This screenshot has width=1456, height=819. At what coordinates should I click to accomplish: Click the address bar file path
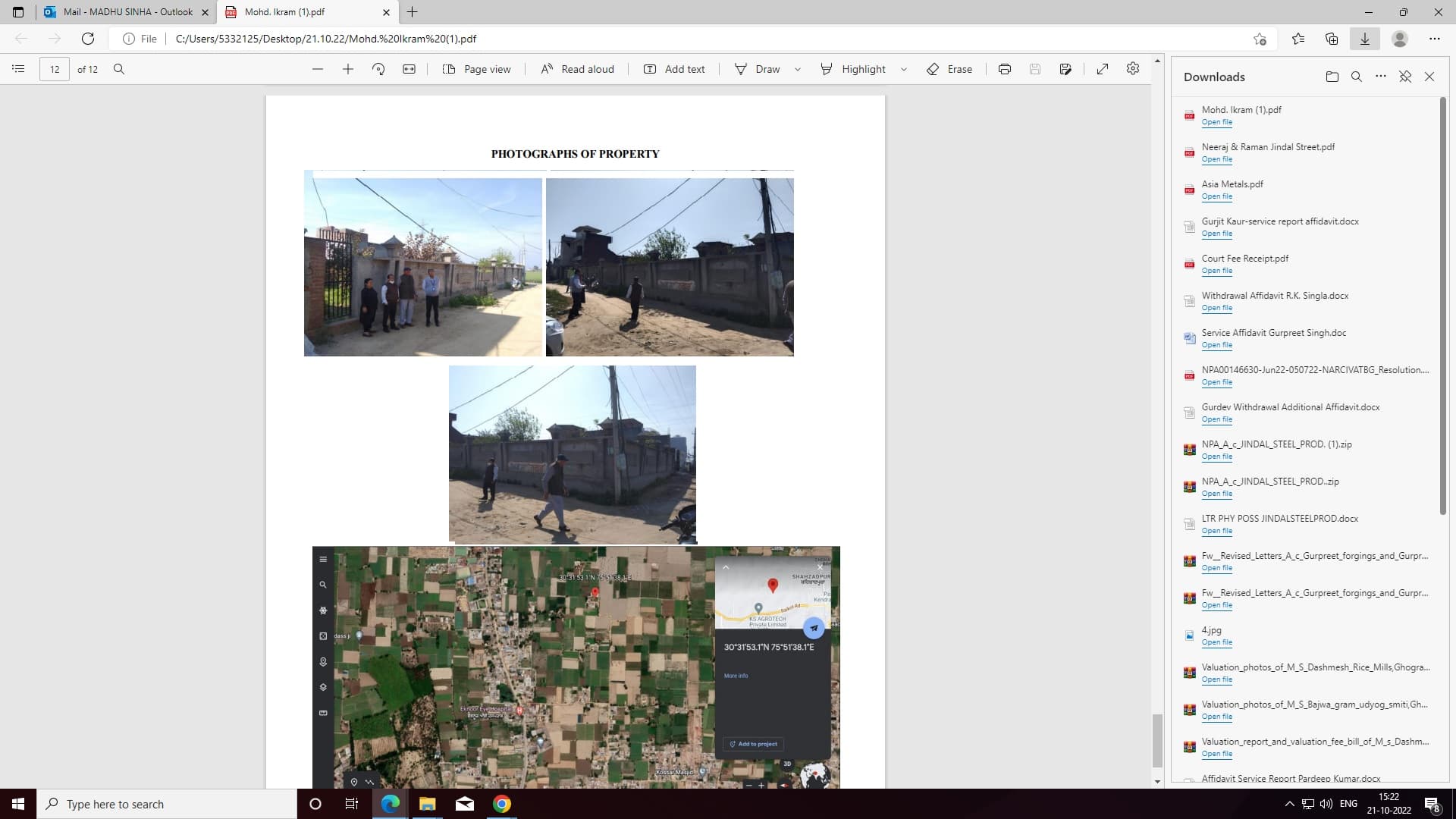click(x=326, y=39)
